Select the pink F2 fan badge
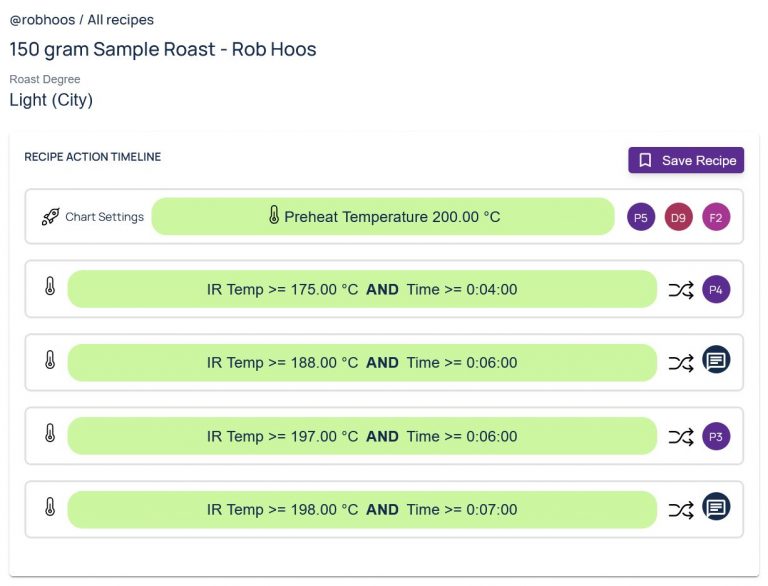 point(716,217)
